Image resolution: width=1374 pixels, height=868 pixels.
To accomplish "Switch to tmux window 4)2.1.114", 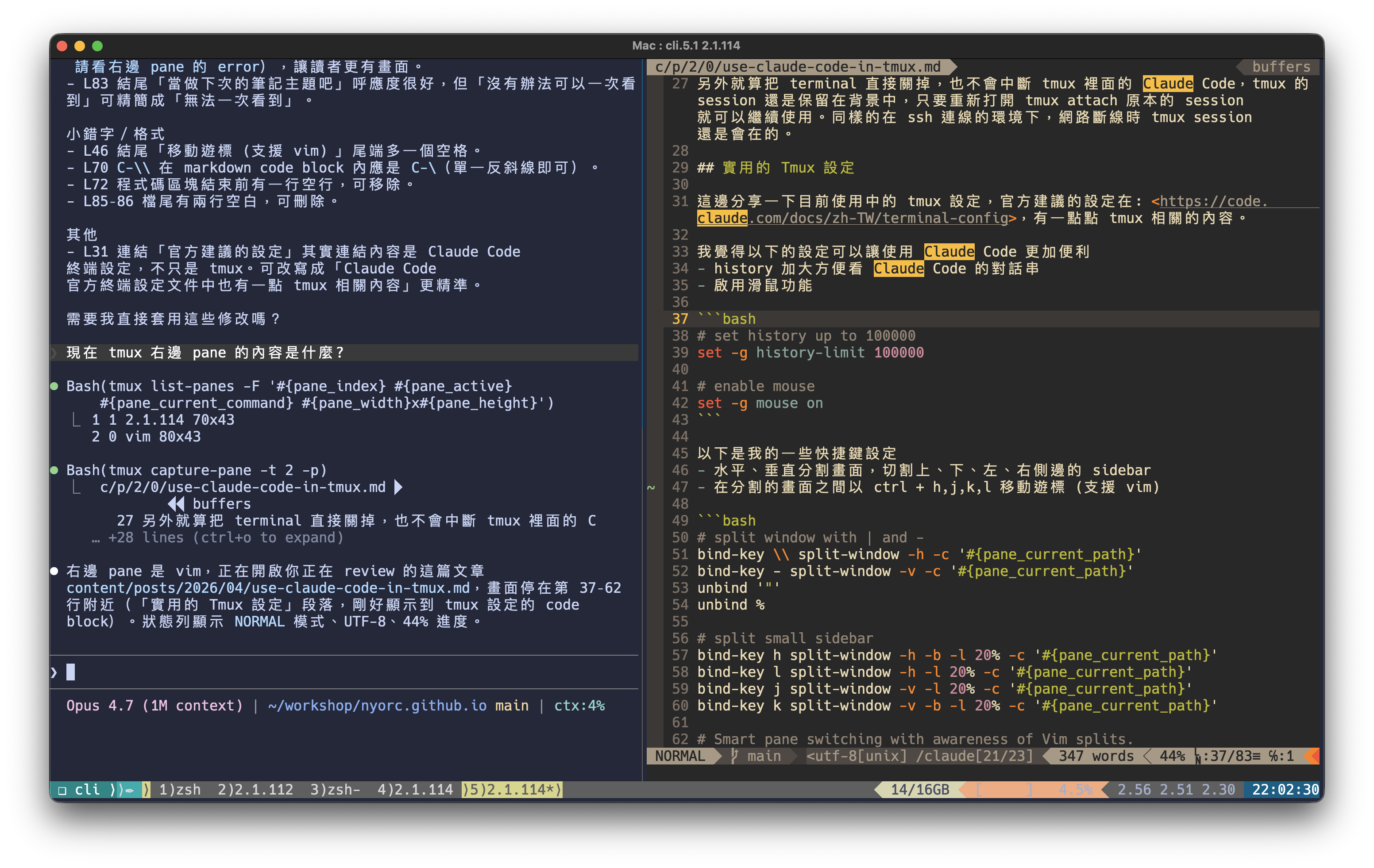I will pos(415,789).
